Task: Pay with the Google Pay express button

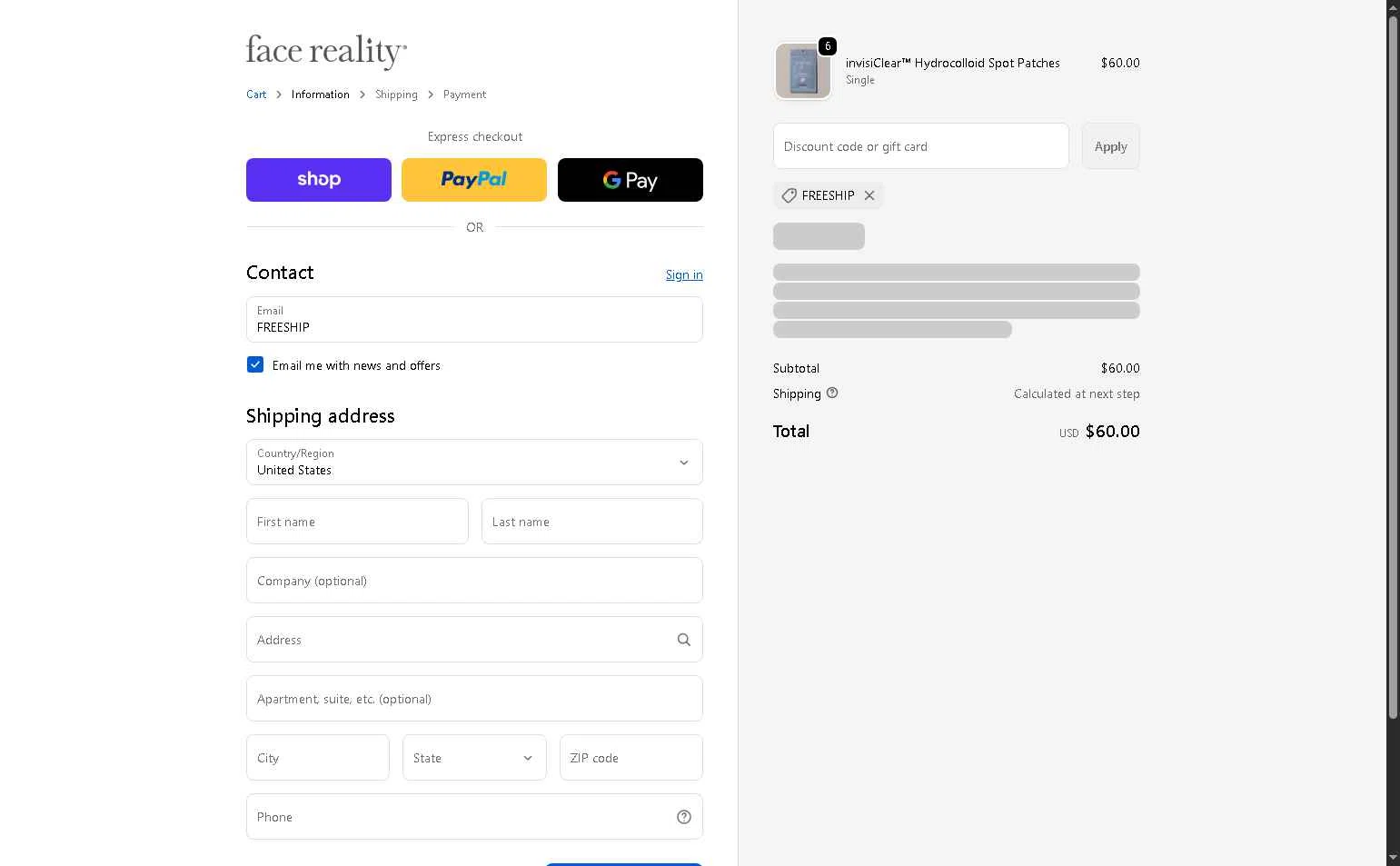Action: [630, 180]
